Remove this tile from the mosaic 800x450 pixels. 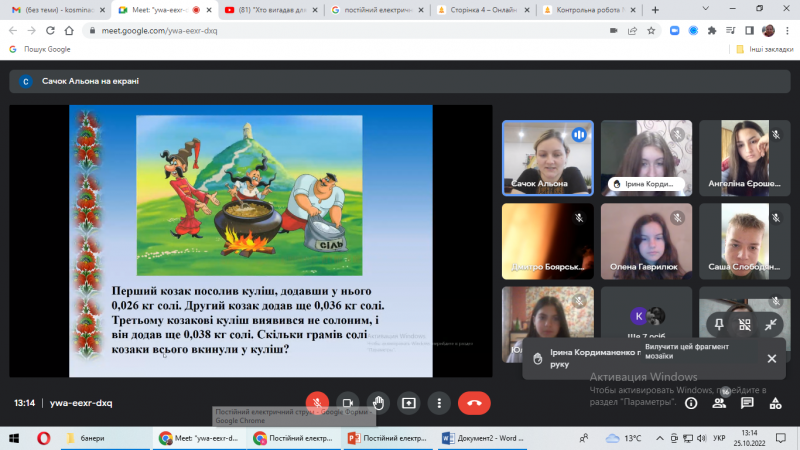click(x=745, y=324)
